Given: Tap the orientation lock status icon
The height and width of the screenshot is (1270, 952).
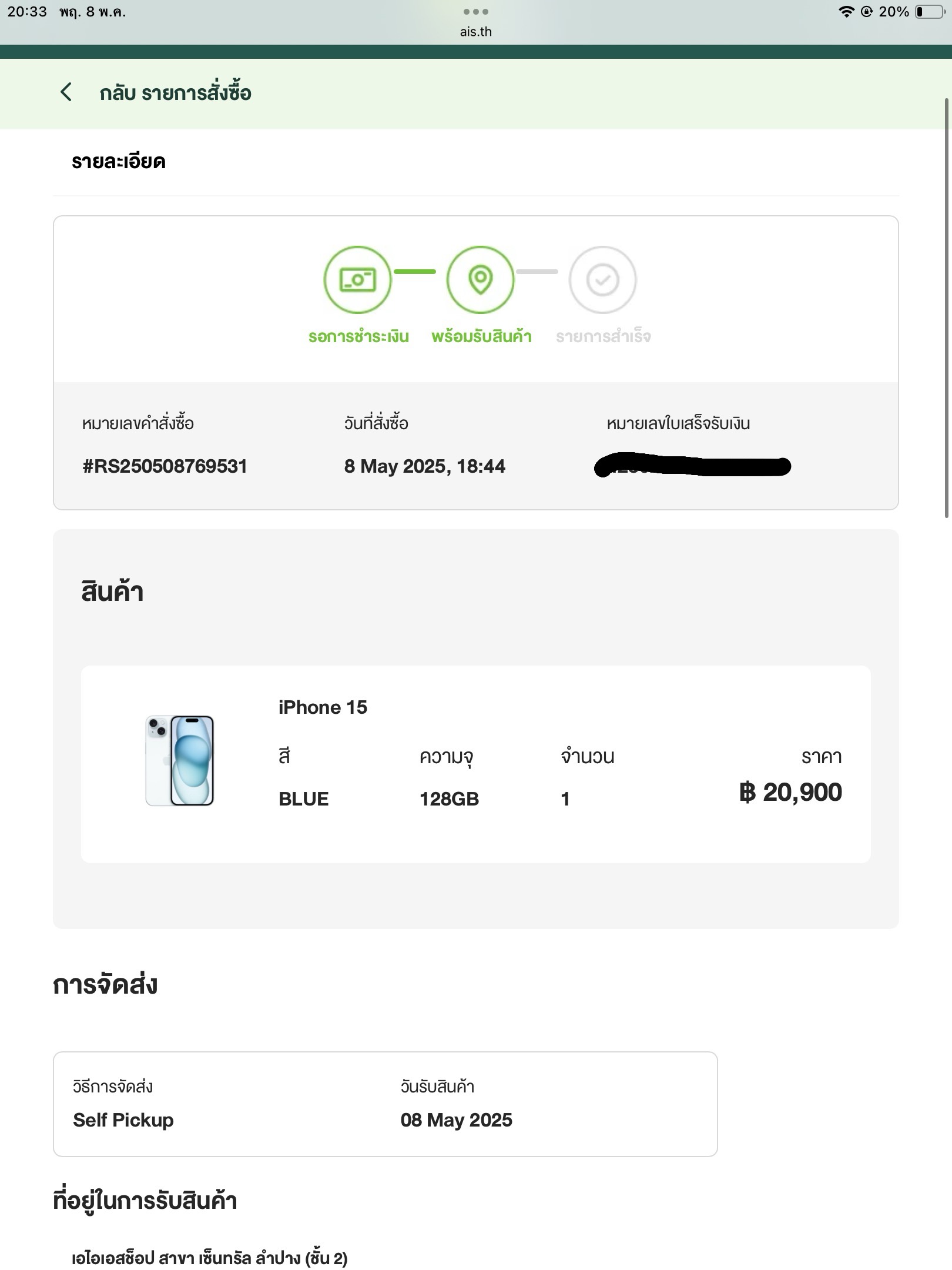Looking at the screenshot, I should point(866,12).
